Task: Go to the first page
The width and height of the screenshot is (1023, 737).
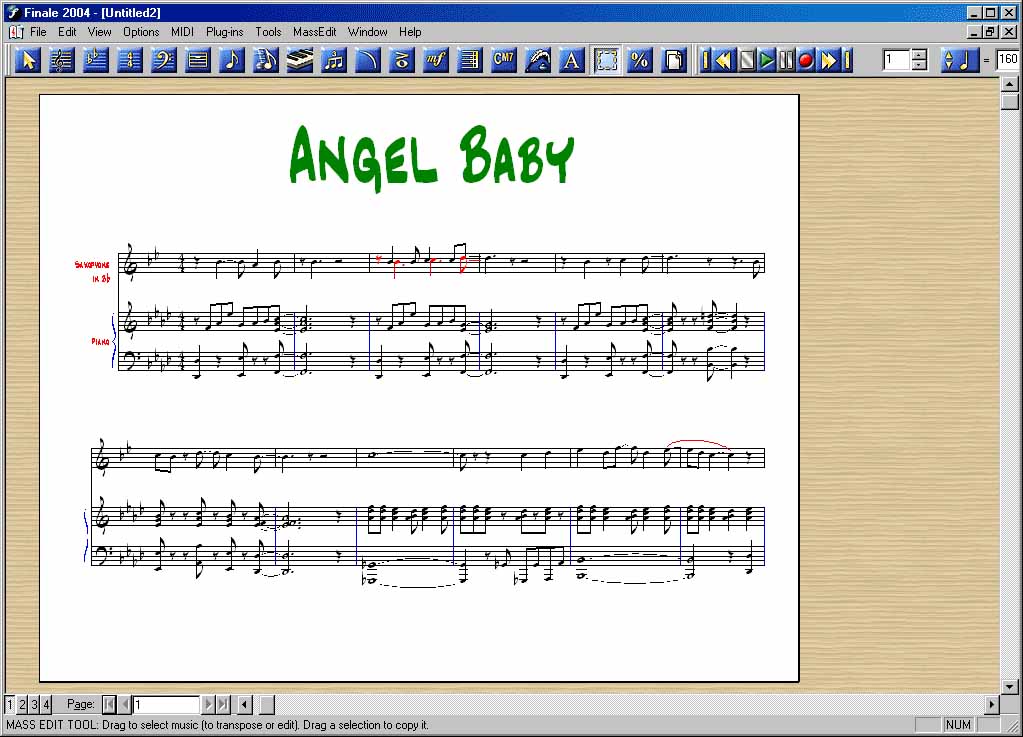Action: (x=110, y=704)
